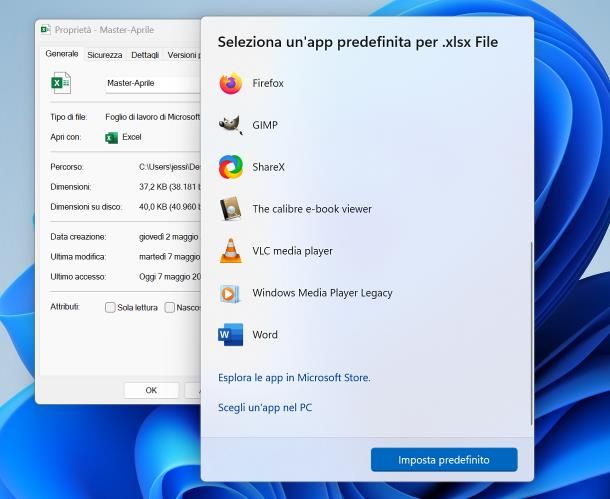The width and height of the screenshot is (610, 499).
Task: Pick the ShareX app icon
Action: pos(231,167)
